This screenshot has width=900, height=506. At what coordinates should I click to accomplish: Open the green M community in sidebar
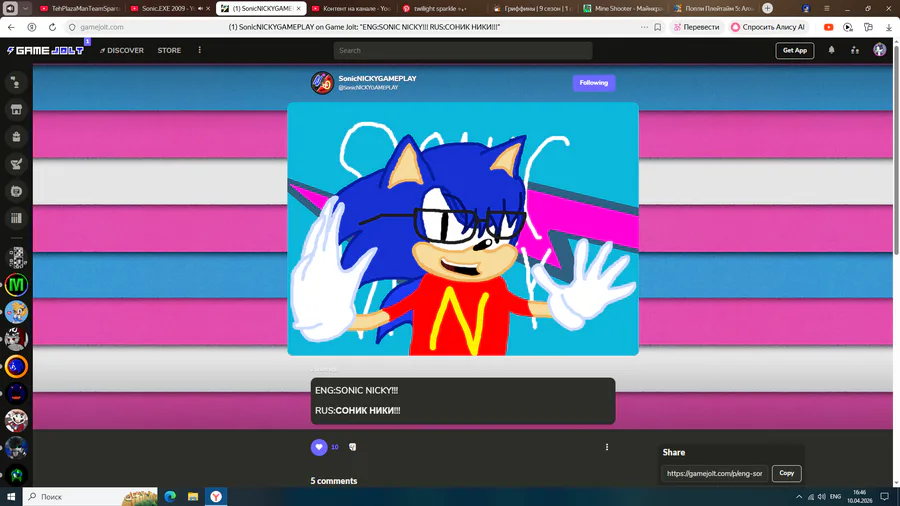pyautogui.click(x=16, y=285)
